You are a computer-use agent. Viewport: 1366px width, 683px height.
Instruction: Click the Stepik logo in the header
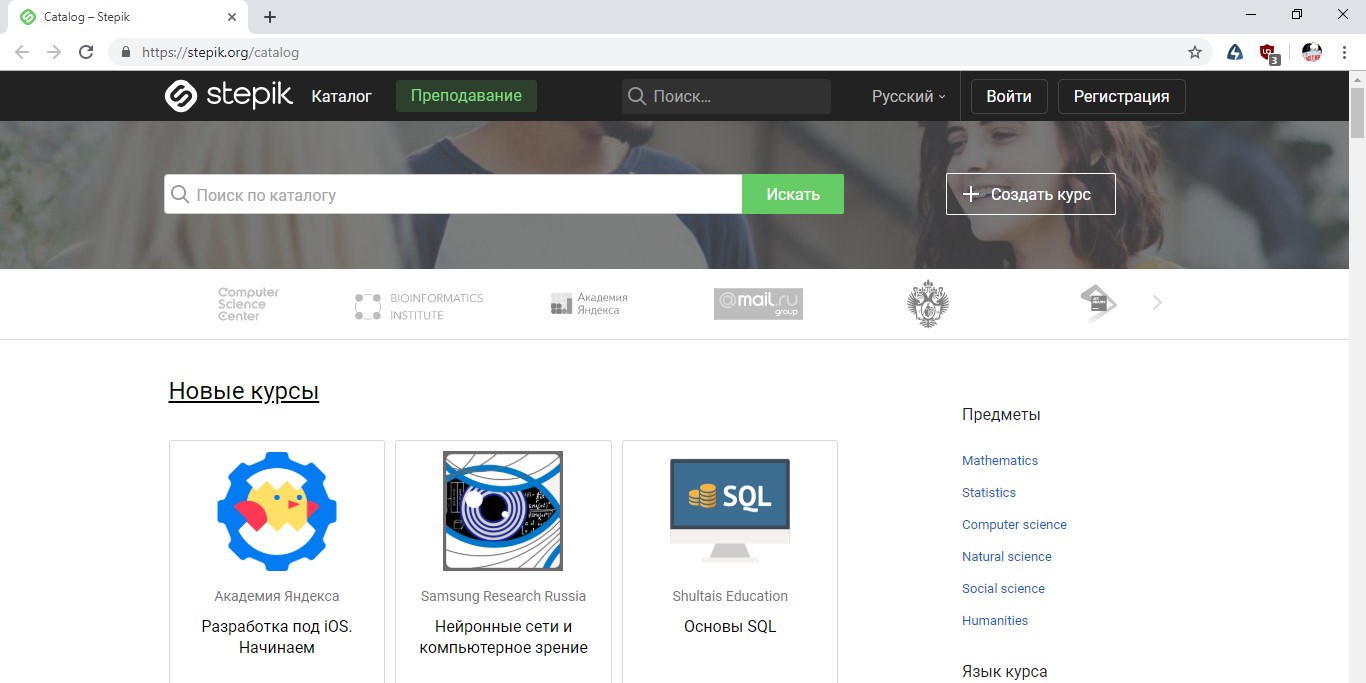[228, 96]
